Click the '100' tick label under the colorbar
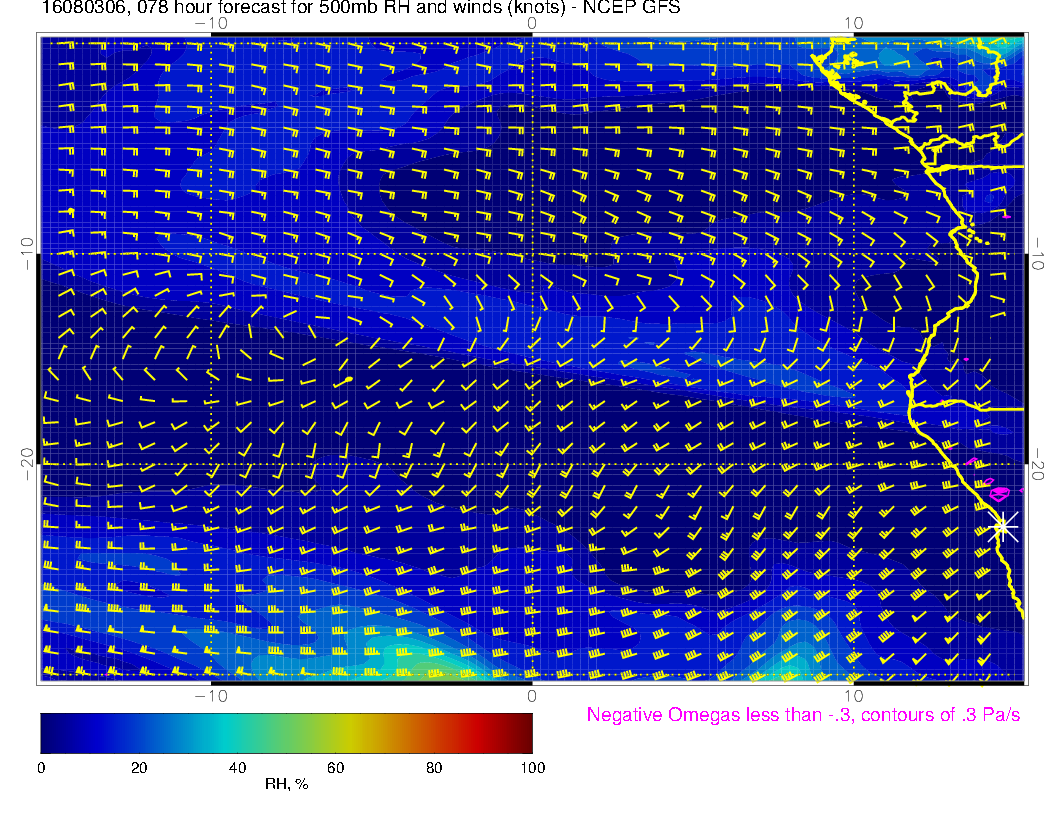The height and width of the screenshot is (816, 1056). 532,767
